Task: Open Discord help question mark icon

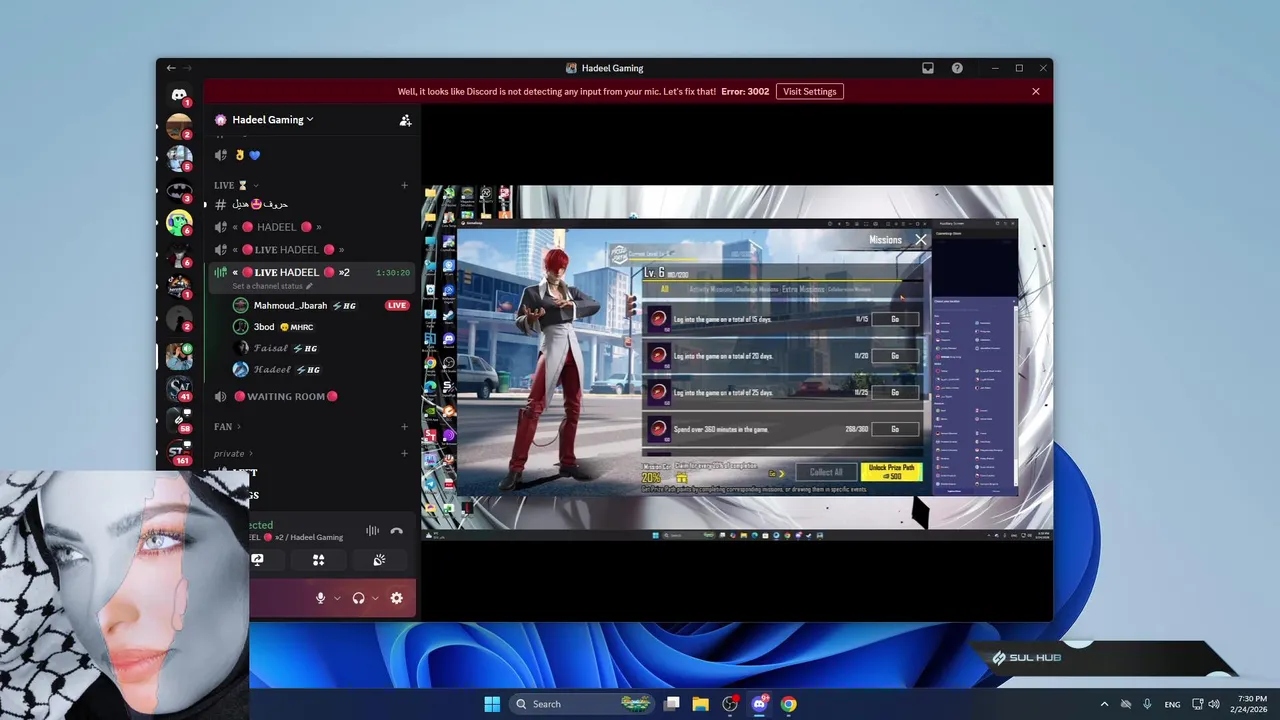Action: click(957, 68)
